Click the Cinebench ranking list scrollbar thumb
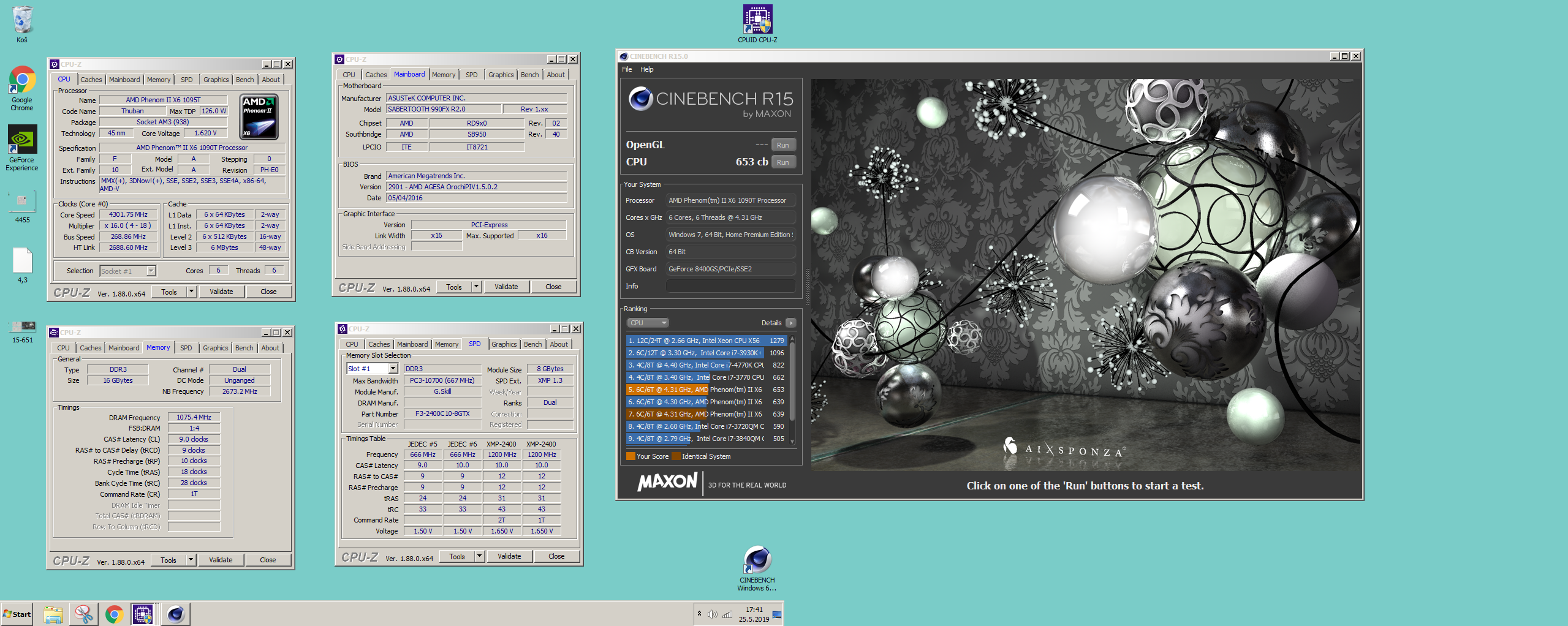Viewport: 1568px width, 626px height. [792, 380]
